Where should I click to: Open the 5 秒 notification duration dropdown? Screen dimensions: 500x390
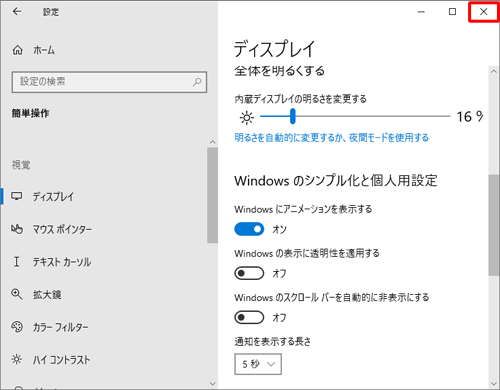coord(258,364)
